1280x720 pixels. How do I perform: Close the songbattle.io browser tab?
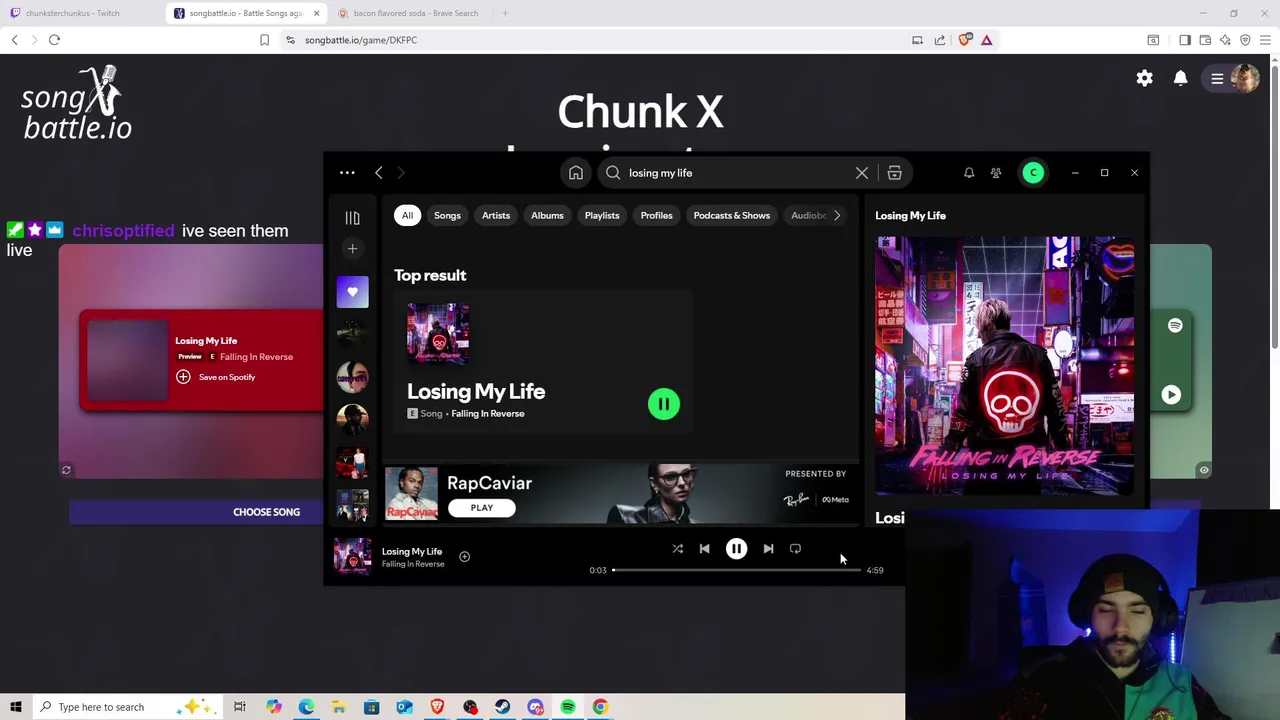317,13
